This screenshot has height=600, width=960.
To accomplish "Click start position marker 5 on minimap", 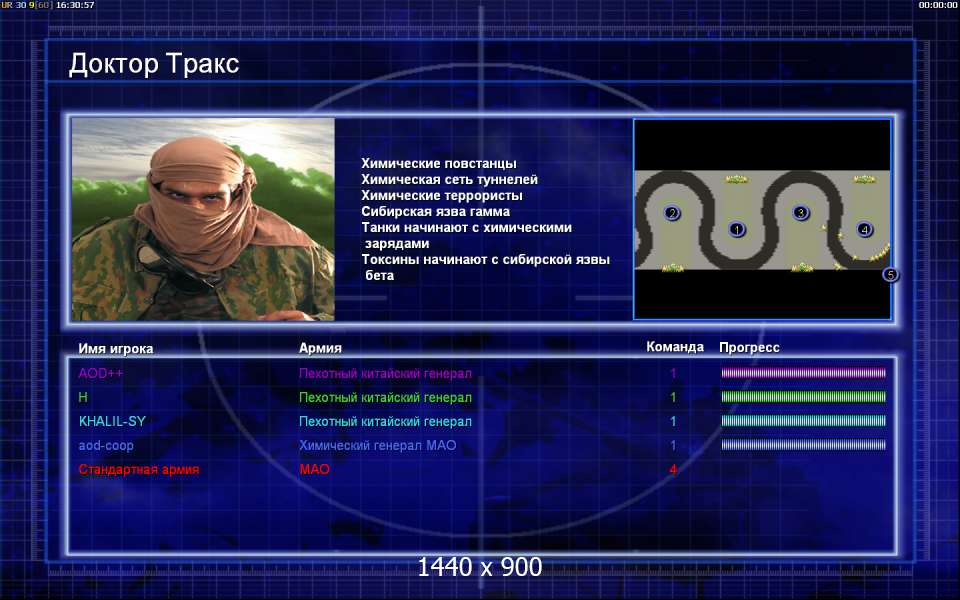I will (x=891, y=274).
